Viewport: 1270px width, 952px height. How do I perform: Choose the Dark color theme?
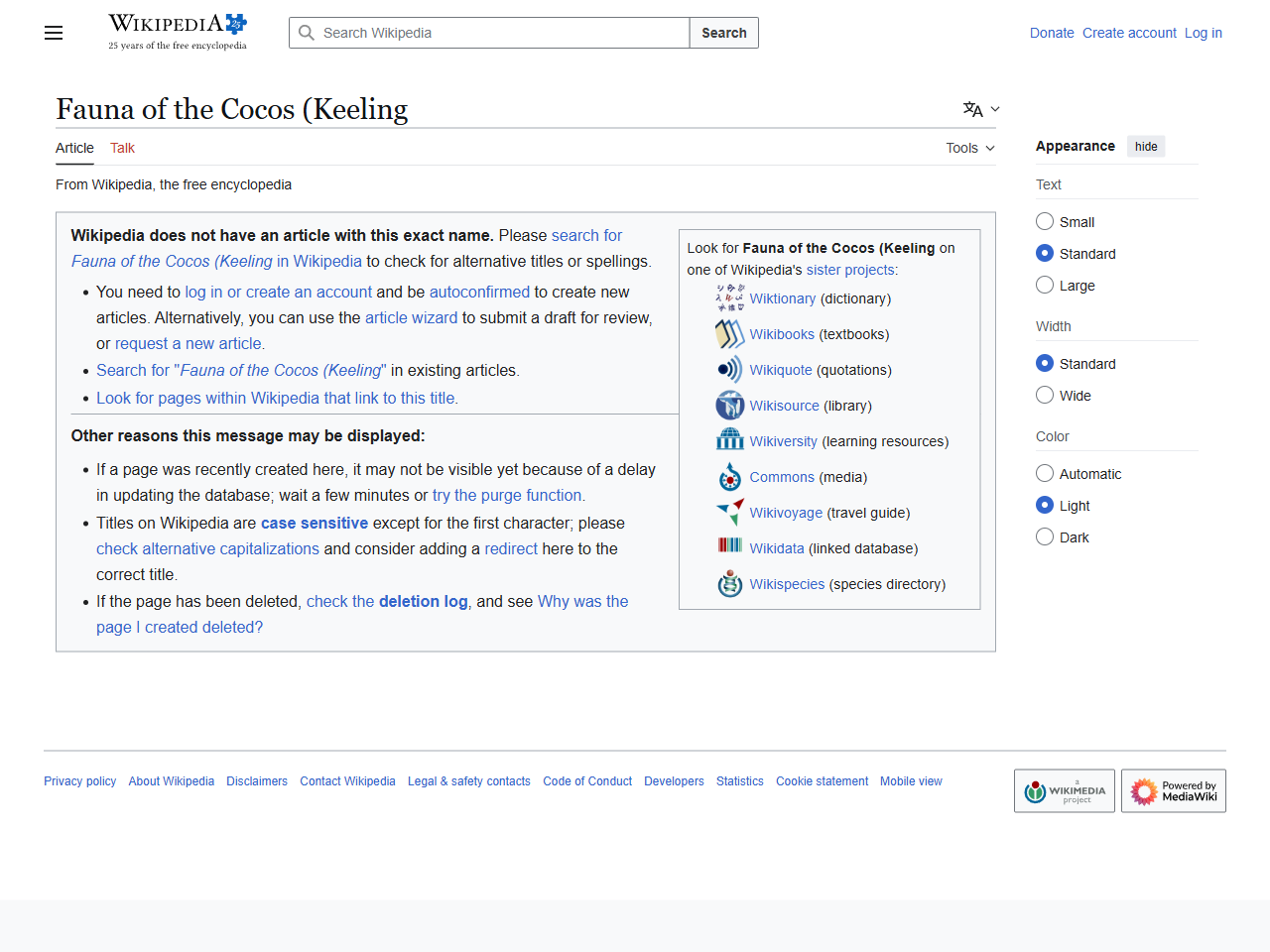click(1045, 536)
